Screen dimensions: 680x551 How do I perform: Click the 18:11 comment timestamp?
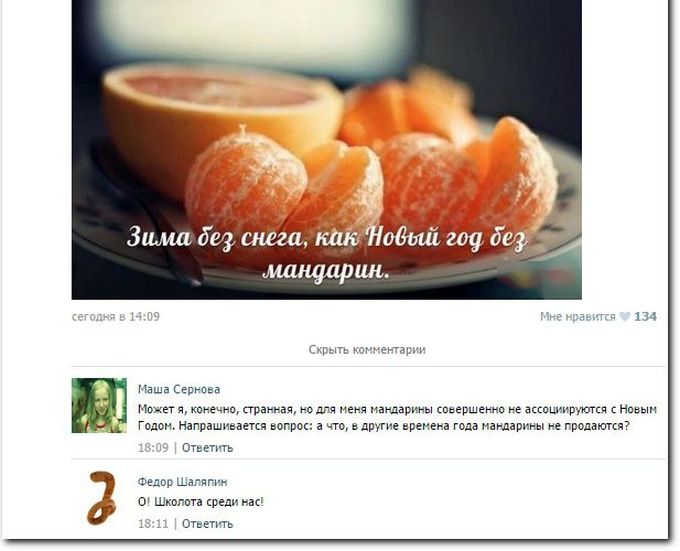tap(153, 524)
